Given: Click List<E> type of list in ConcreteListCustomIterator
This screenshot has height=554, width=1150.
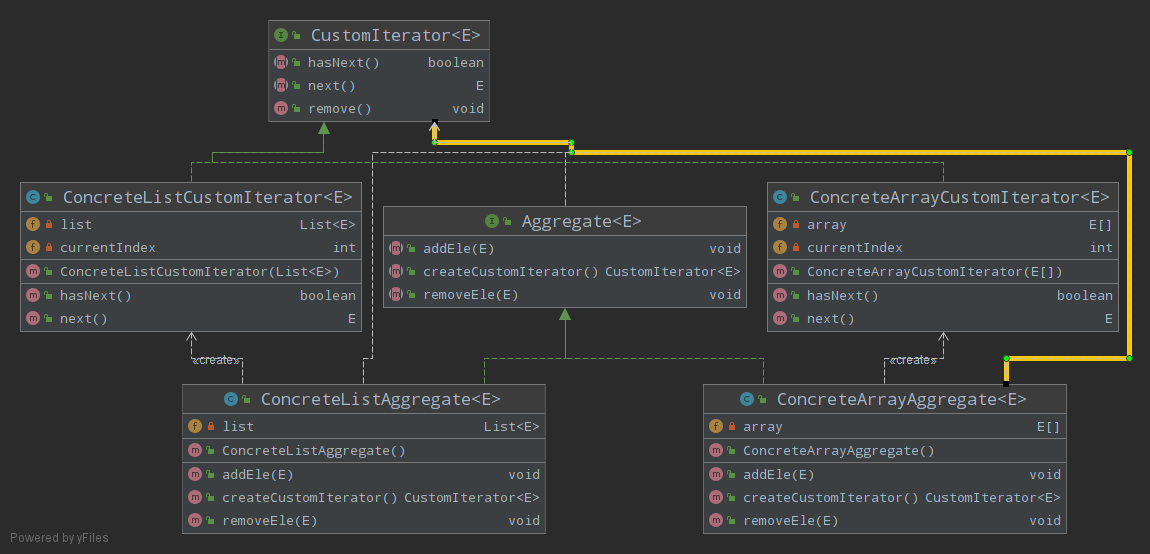Looking at the screenshot, I should (327, 225).
